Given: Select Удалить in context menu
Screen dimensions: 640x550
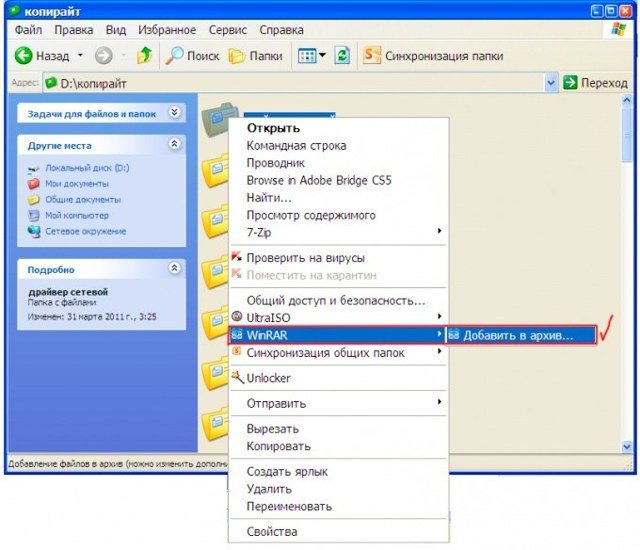Looking at the screenshot, I should (339, 489).
